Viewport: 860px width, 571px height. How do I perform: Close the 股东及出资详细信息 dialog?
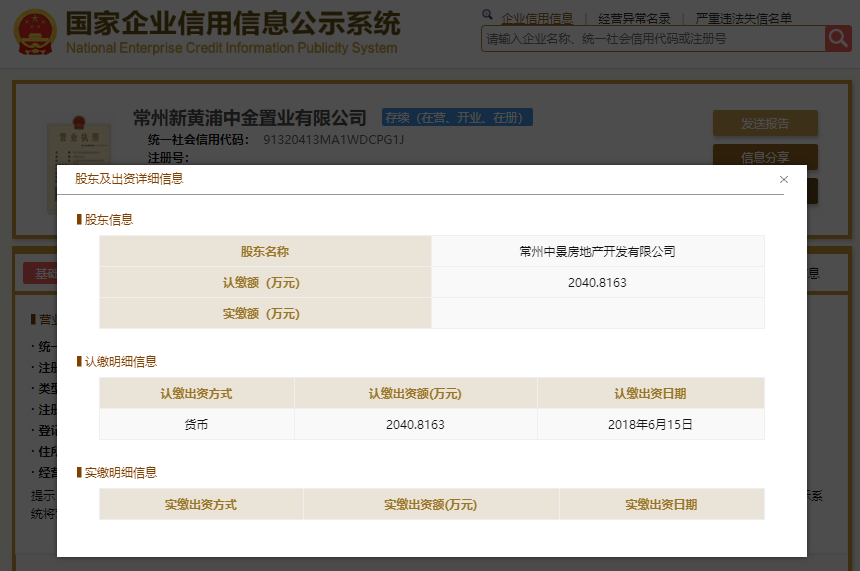784,179
